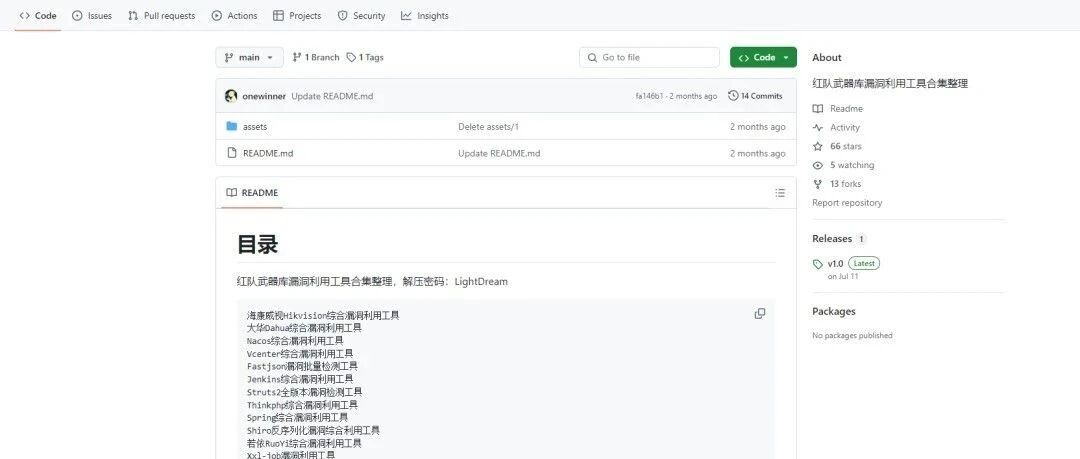This screenshot has width=1080, height=459.
Task: Click the fork icon beside 13 forks
Action: pyautogui.click(x=818, y=184)
